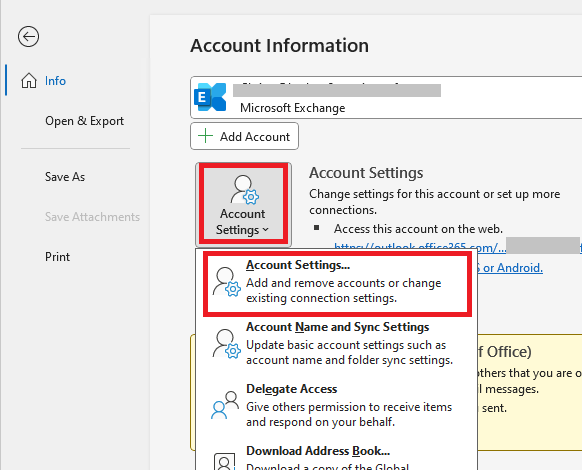Go back using the circled arrow icon
Image resolution: width=582 pixels, height=470 pixels.
click(28, 37)
